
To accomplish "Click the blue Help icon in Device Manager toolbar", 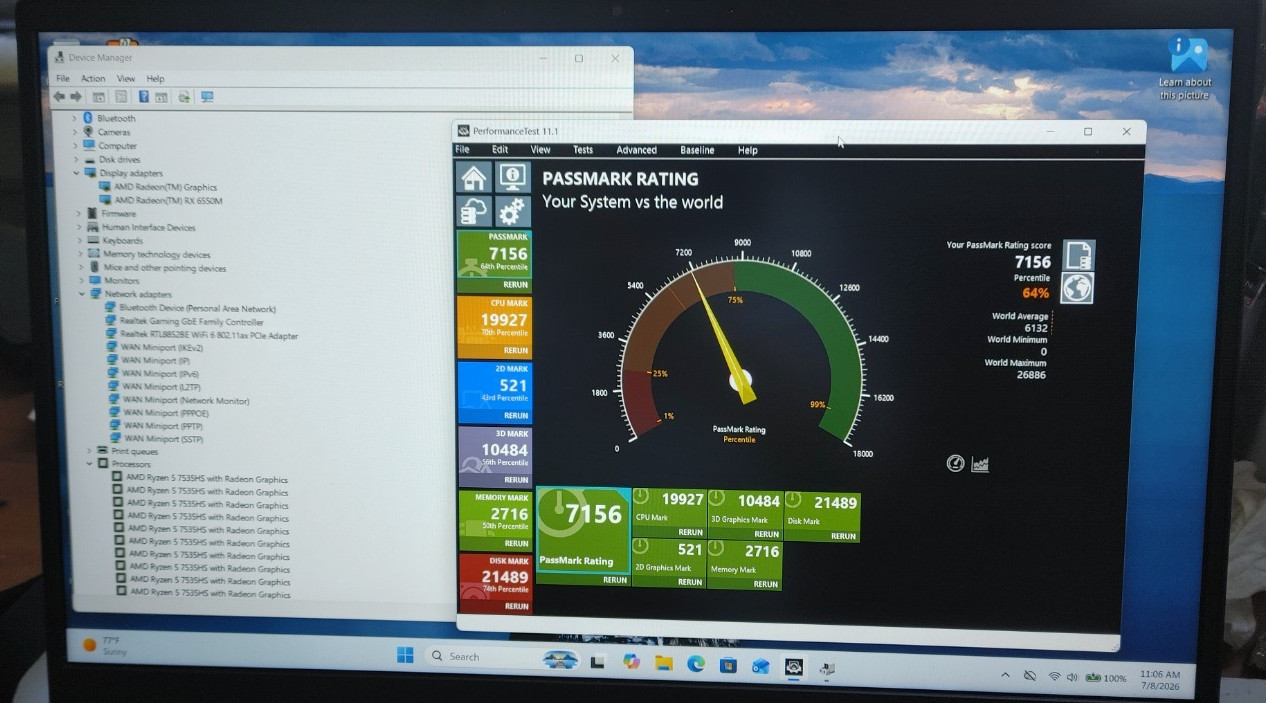I will click(x=144, y=97).
